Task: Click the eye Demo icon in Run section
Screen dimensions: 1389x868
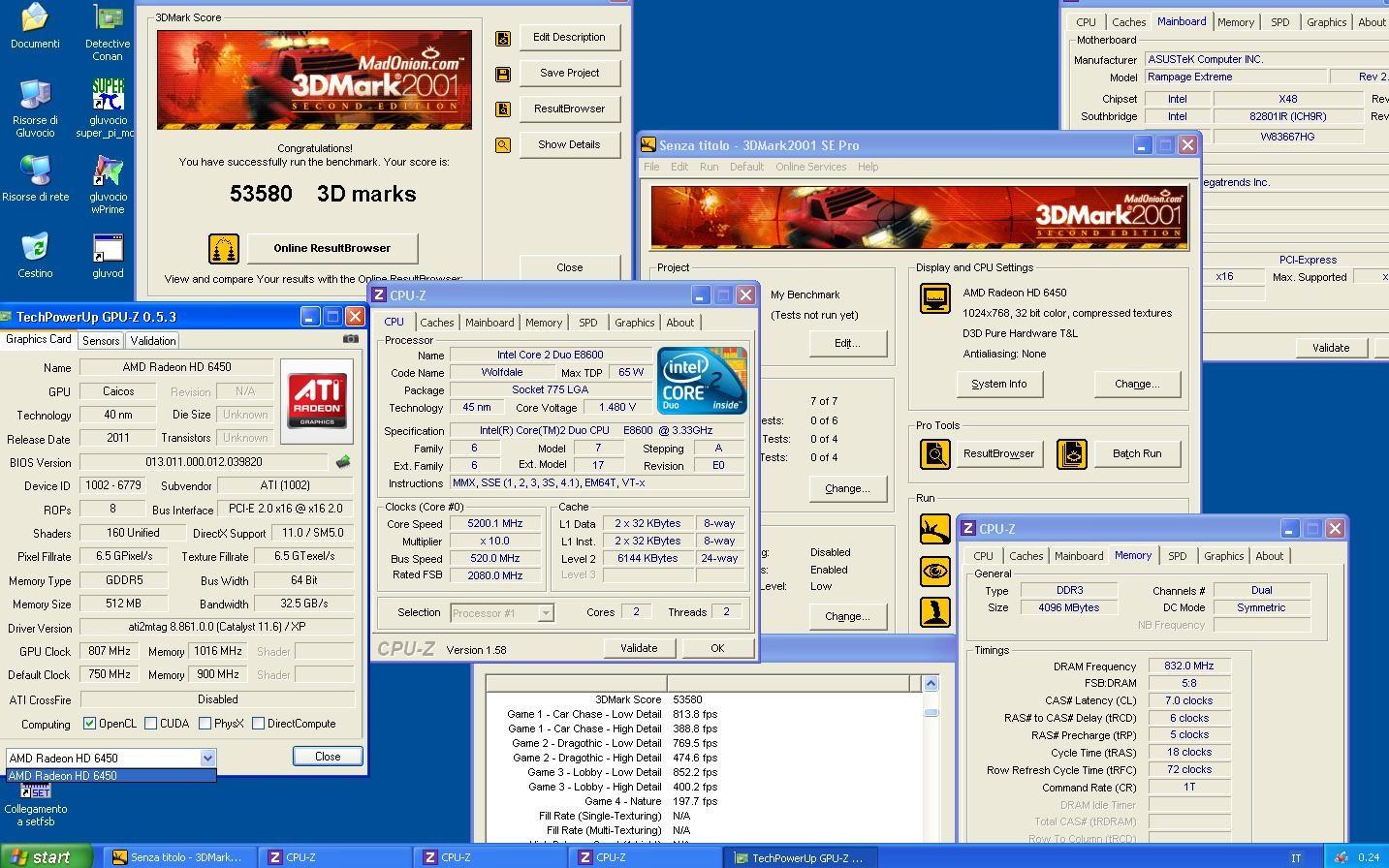Action: (x=935, y=571)
